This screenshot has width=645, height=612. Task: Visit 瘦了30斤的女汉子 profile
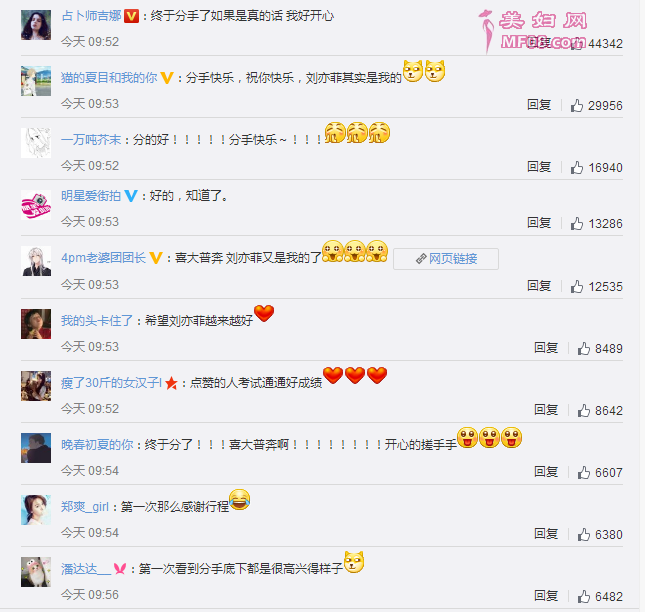click(x=111, y=383)
